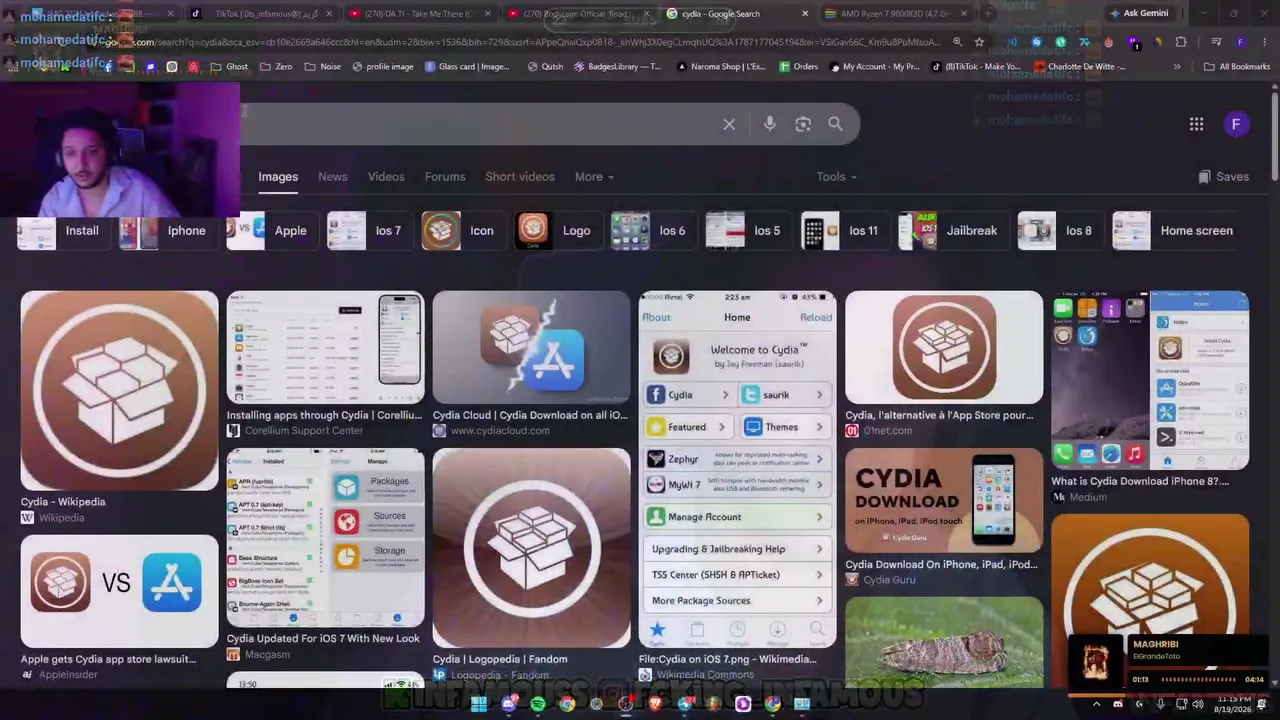The height and width of the screenshot is (720, 1280).
Task: Filter images by the Iphone chip
Action: [167, 231]
